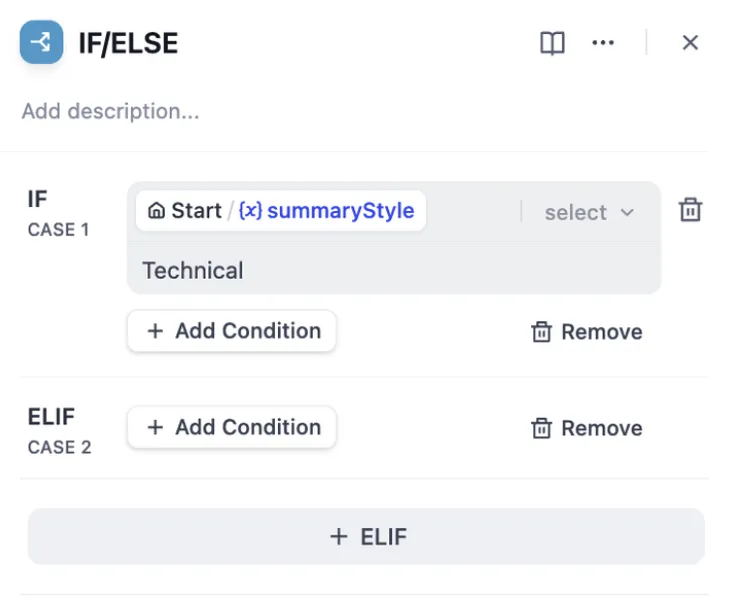
Task: Open the three-dot more options menu
Action: [603, 43]
